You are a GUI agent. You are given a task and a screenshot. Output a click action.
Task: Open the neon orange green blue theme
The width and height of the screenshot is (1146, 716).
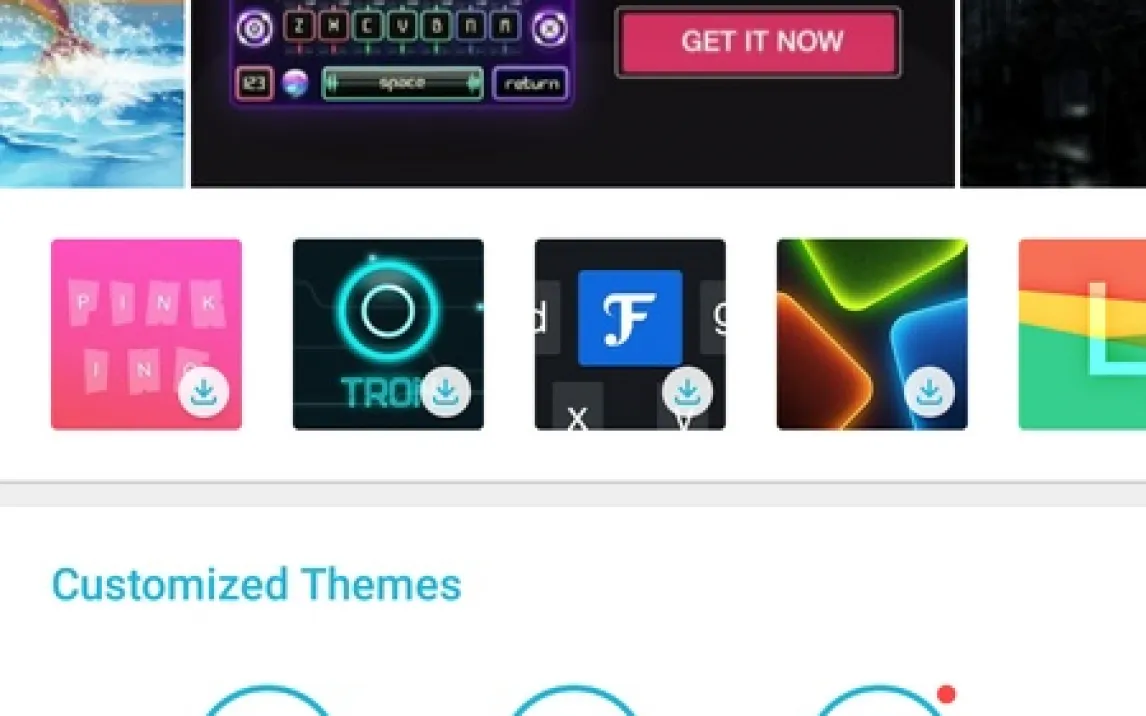click(872, 334)
